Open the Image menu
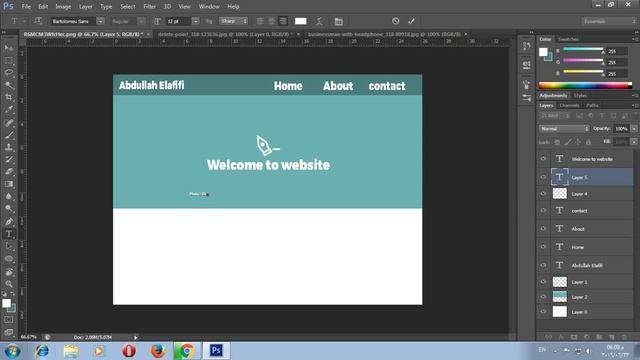This screenshot has width=640, height=360. pyautogui.click(x=63, y=7)
